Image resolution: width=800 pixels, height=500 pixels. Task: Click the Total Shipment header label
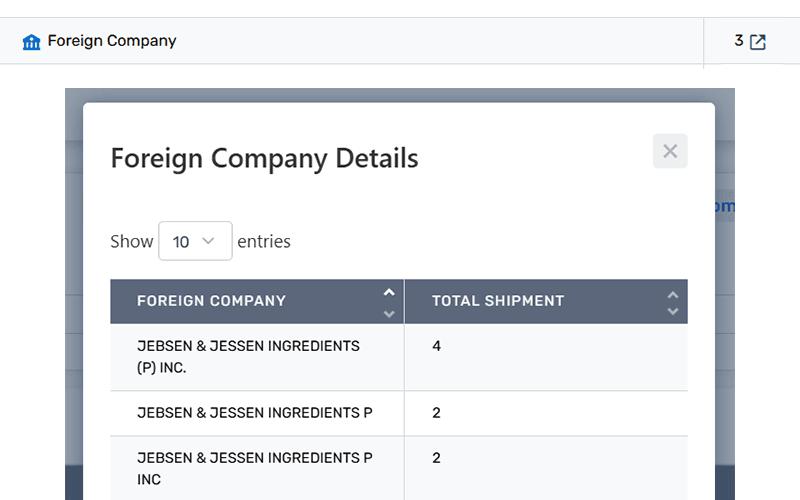point(498,301)
